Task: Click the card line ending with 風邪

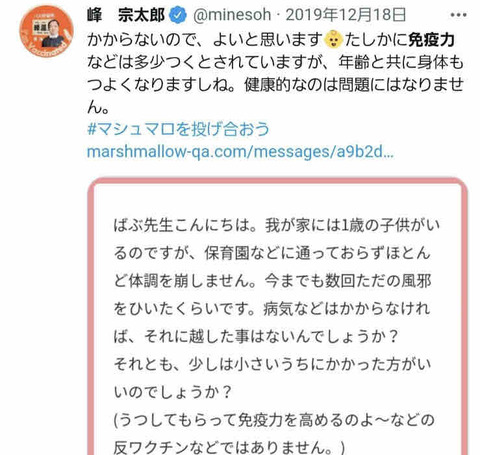Action: coord(272,281)
